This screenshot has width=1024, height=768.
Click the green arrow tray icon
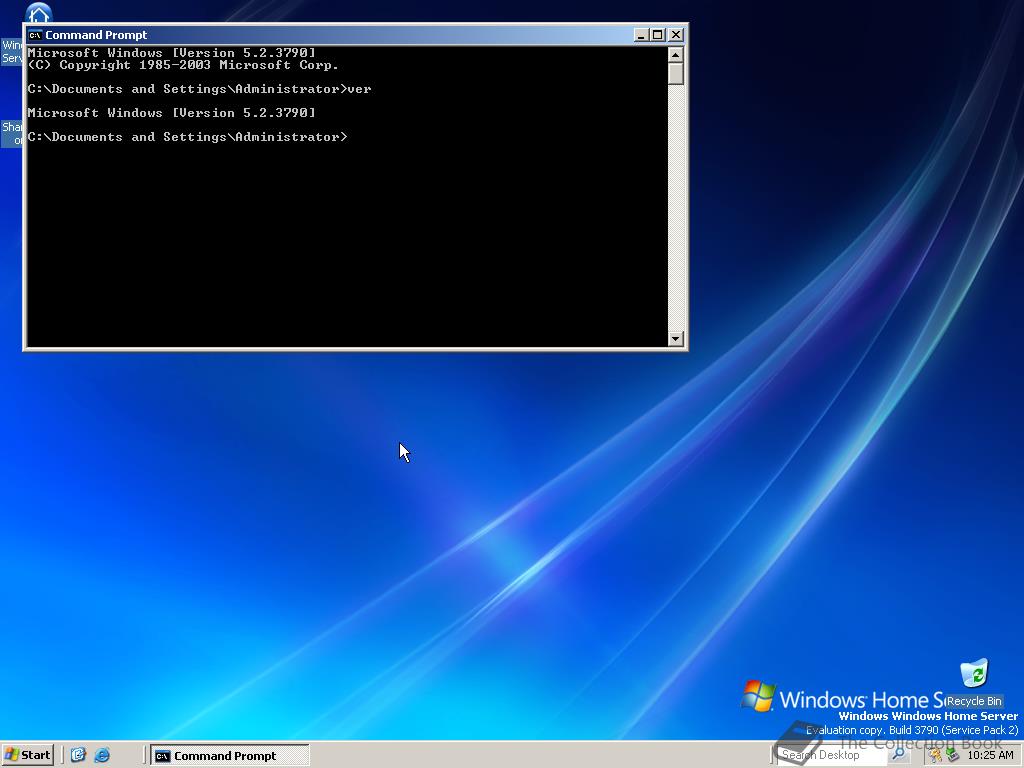(x=952, y=755)
